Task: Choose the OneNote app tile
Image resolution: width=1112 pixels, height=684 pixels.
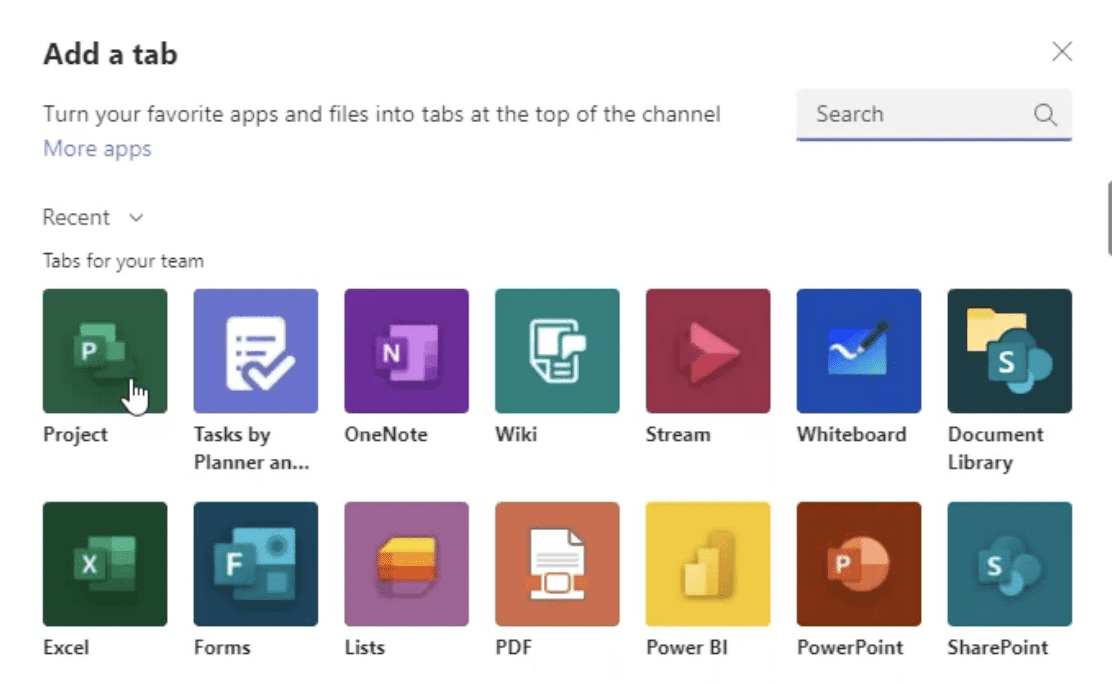Action: coord(406,351)
